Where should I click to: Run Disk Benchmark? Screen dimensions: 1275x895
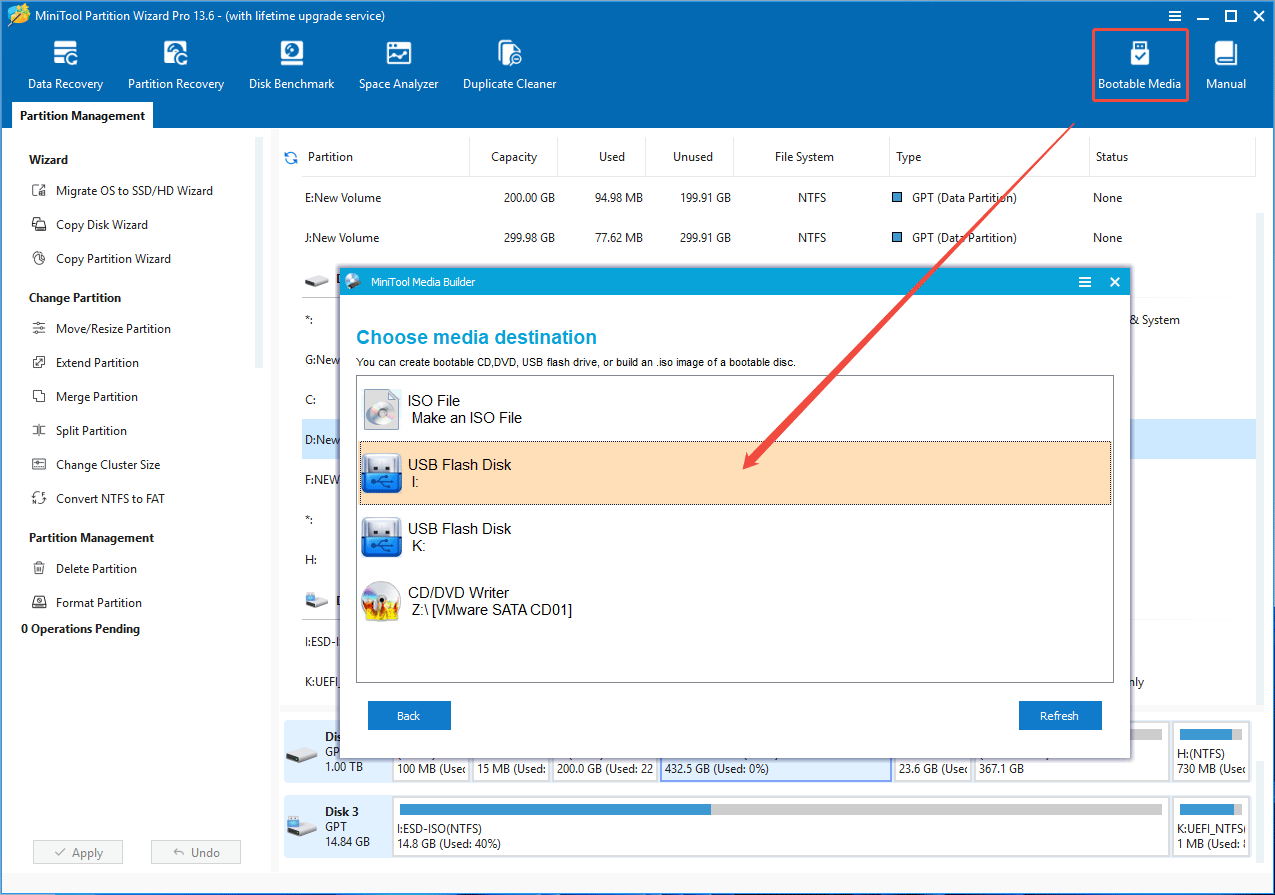(x=291, y=62)
